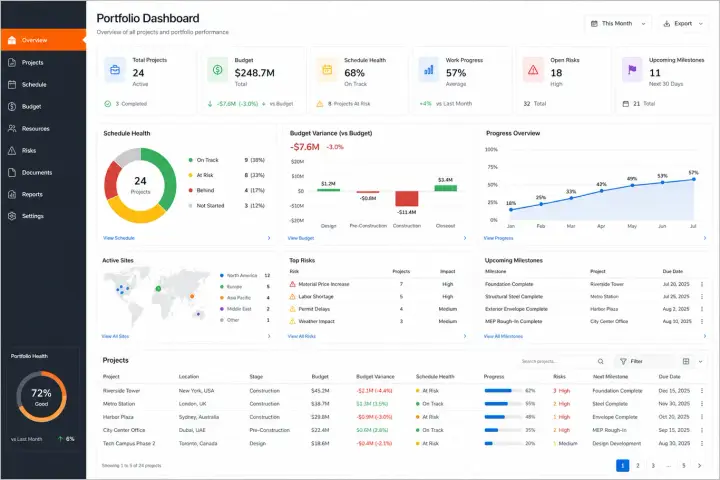Screen dimensions: 720x480
Task: Click the Work Progress bar chart icon
Action: (428, 70)
